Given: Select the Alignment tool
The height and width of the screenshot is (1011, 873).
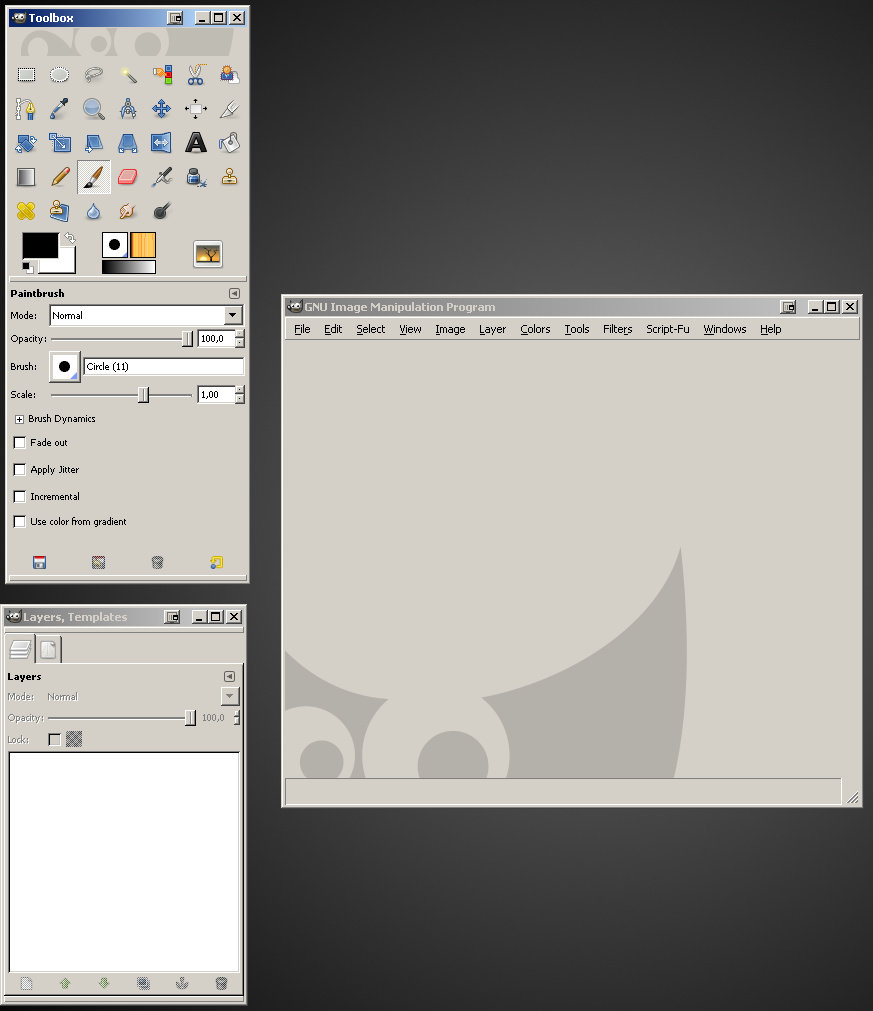Looking at the screenshot, I should (x=196, y=108).
